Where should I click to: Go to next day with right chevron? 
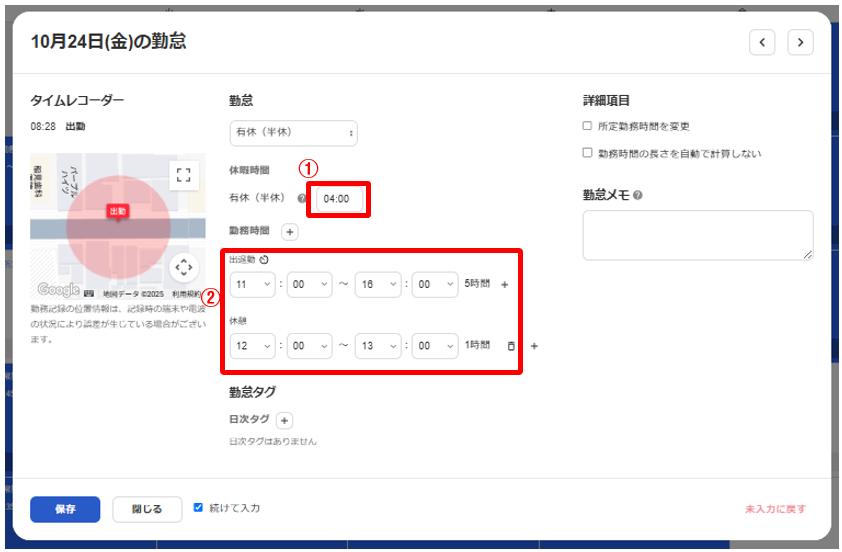(x=800, y=42)
